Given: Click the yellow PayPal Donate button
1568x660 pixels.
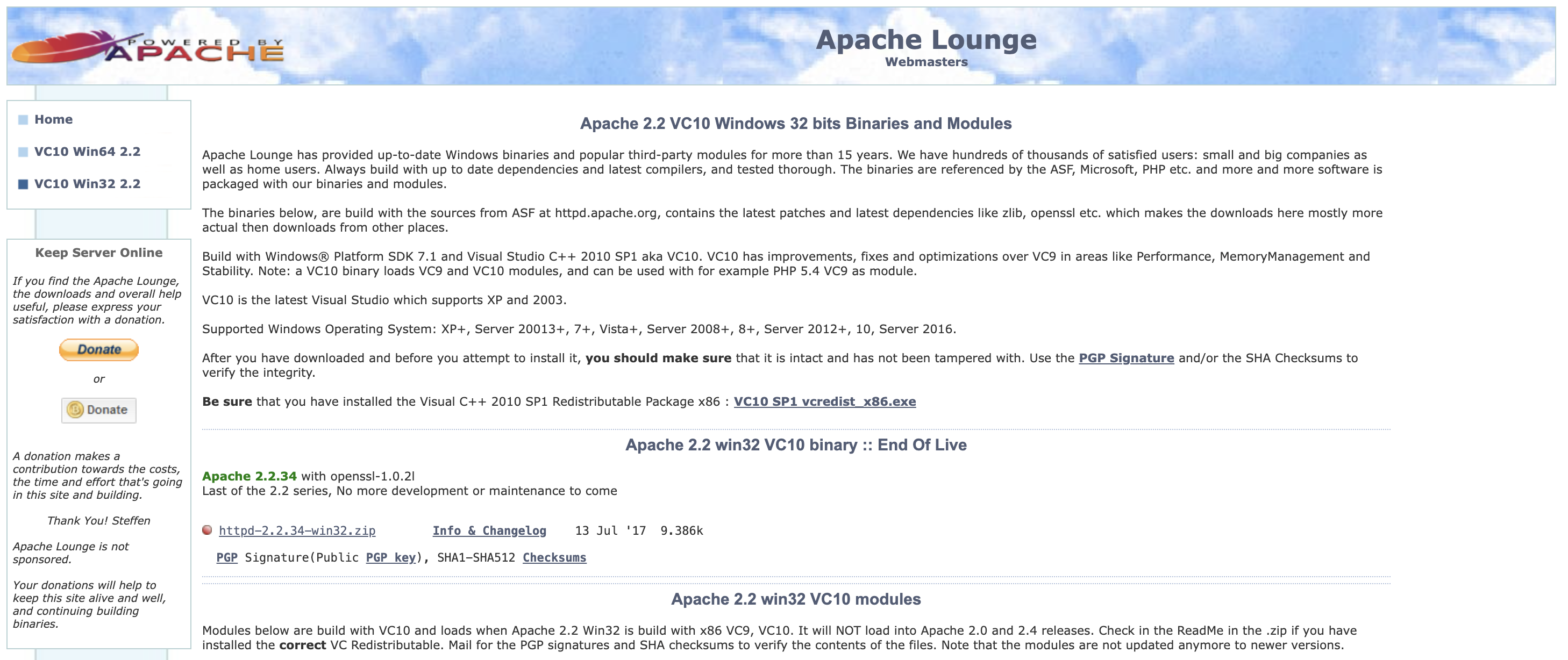Looking at the screenshot, I should (x=98, y=350).
